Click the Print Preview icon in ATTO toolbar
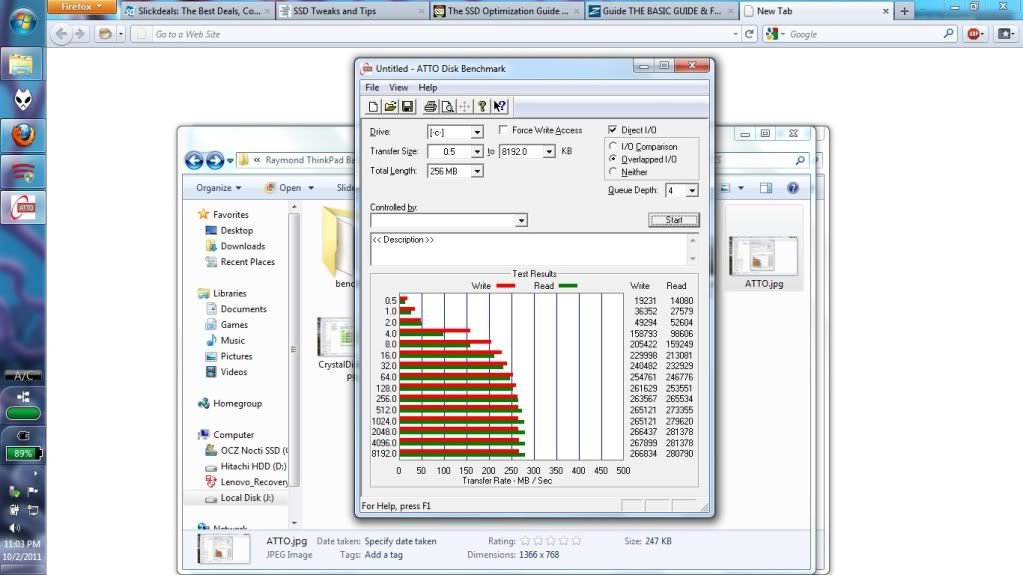The height and width of the screenshot is (575, 1023). pos(447,106)
